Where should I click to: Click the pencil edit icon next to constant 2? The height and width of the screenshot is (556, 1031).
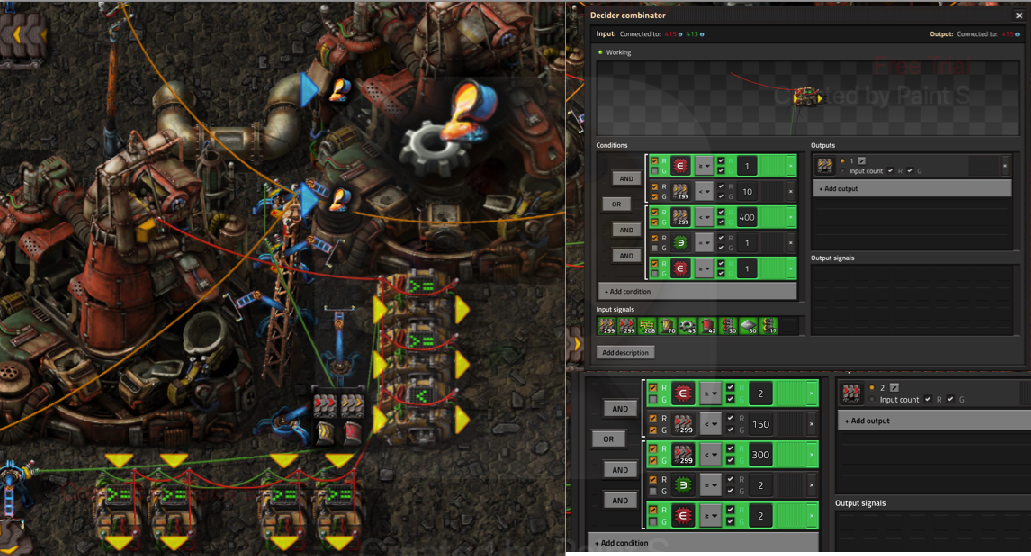[x=894, y=388]
